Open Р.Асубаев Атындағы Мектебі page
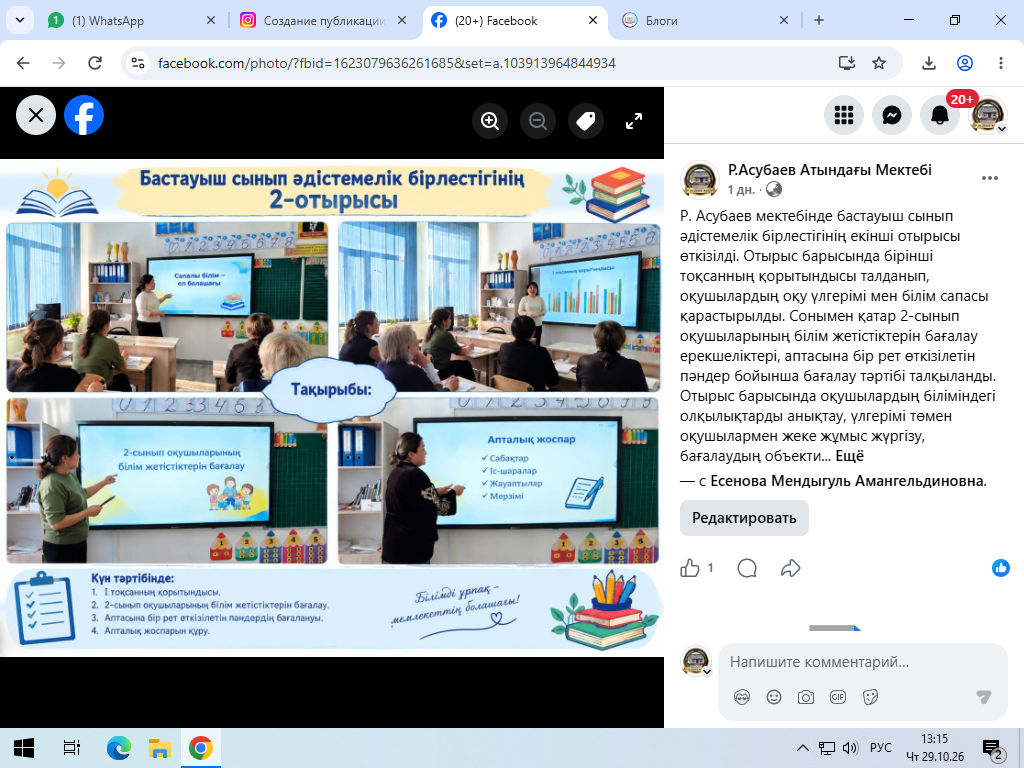 click(829, 170)
